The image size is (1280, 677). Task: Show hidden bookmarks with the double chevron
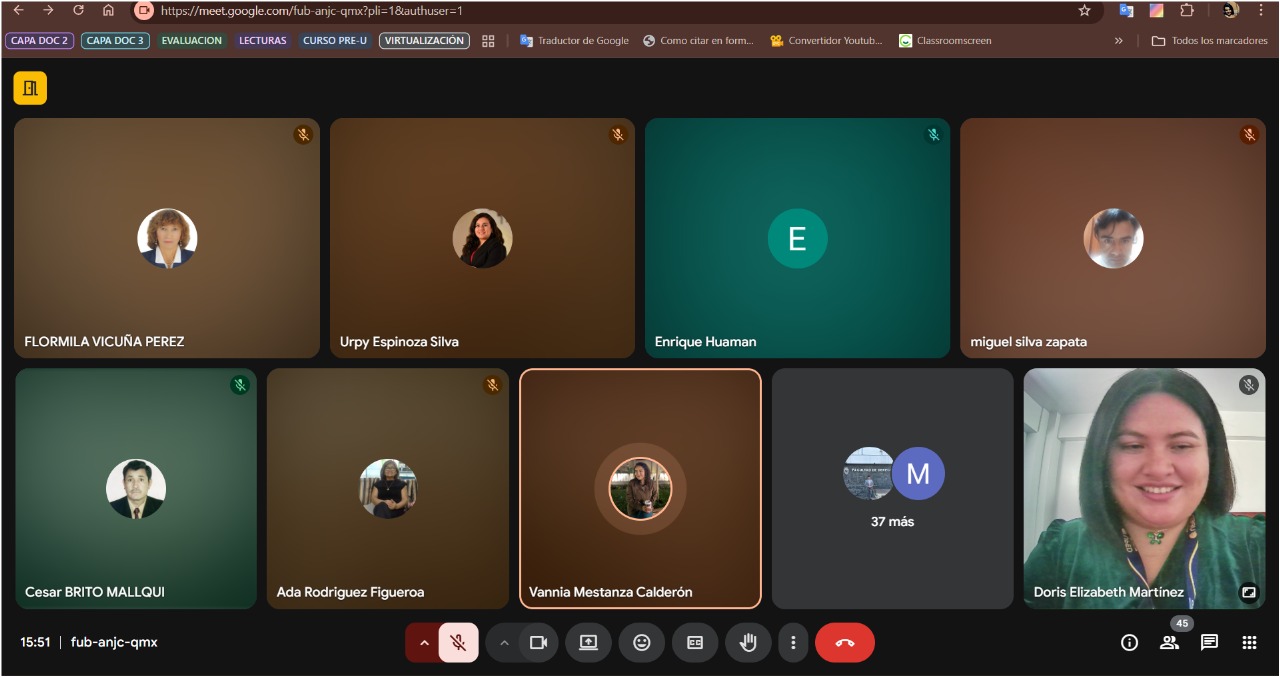click(x=1118, y=41)
